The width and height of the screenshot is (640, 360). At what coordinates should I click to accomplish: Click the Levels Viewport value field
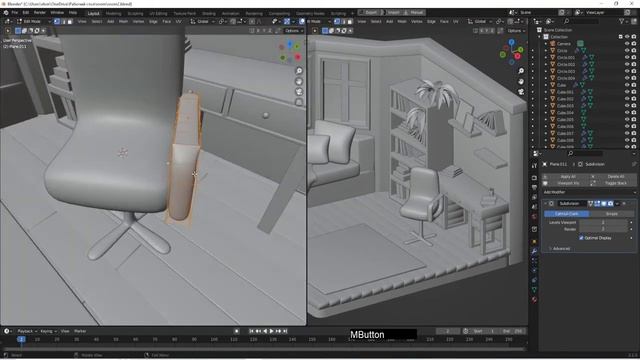tap(603, 222)
